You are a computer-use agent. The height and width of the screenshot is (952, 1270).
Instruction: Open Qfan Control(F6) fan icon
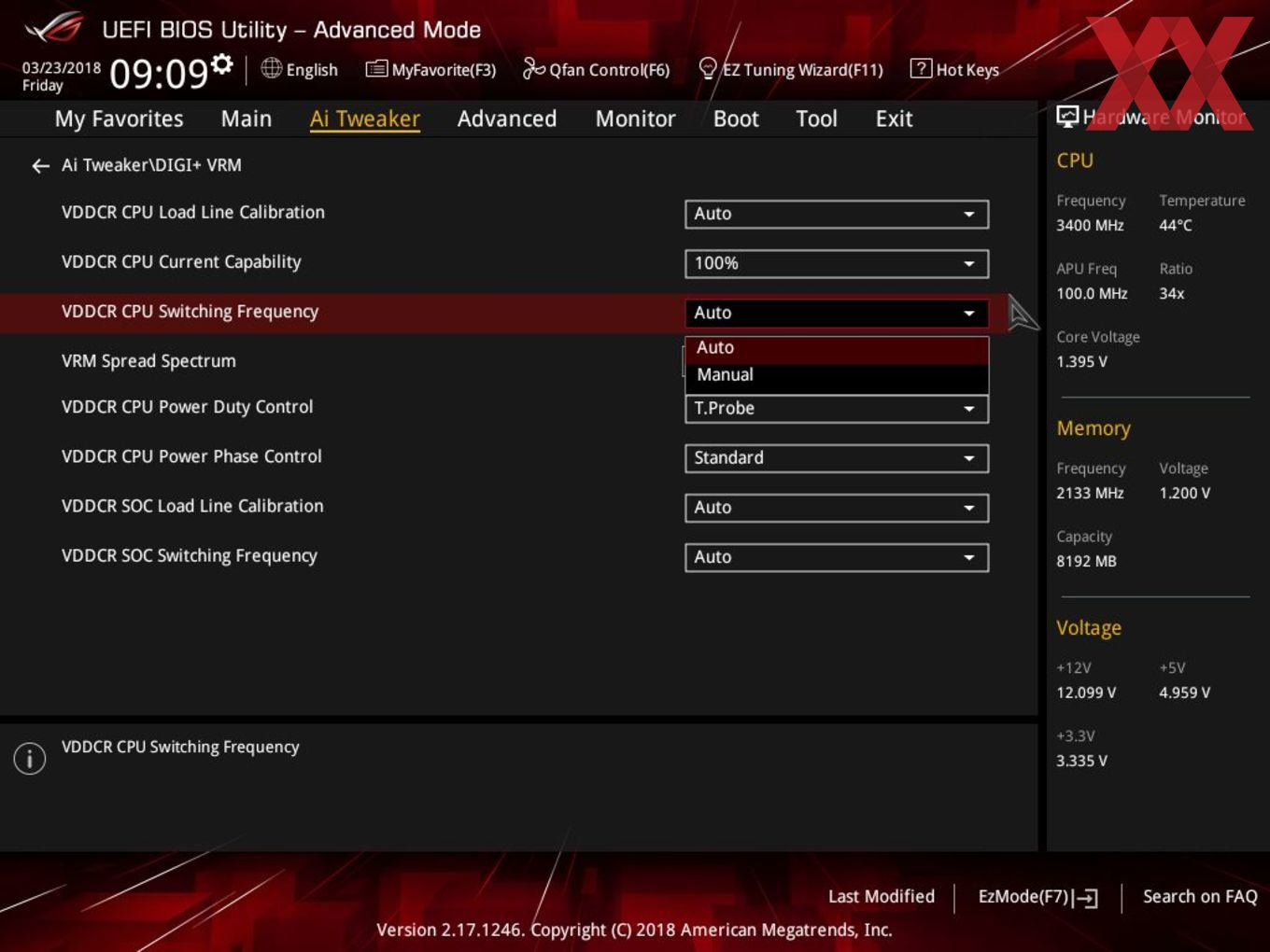coord(533,68)
